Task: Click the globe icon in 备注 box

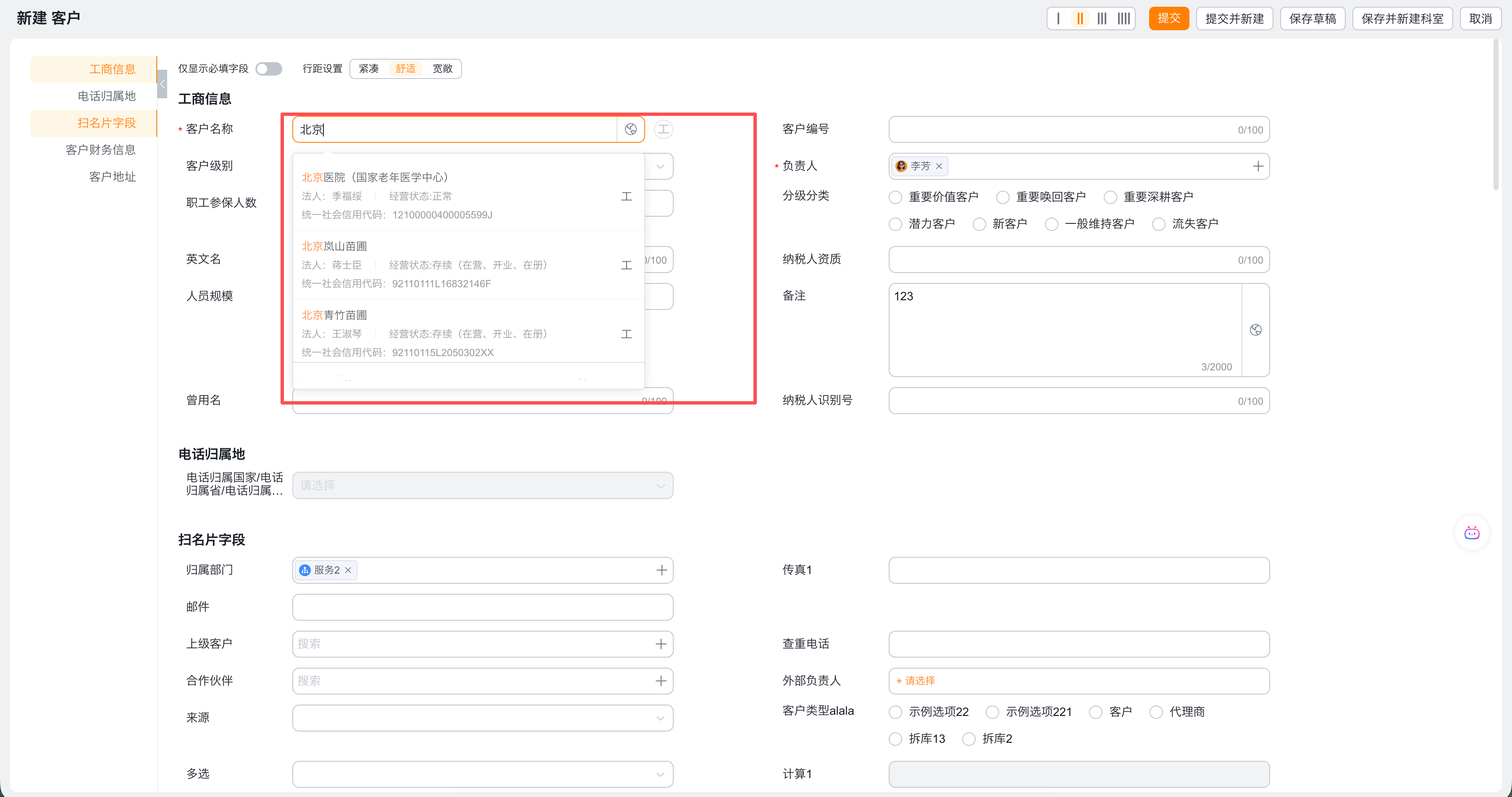Action: click(x=1255, y=330)
